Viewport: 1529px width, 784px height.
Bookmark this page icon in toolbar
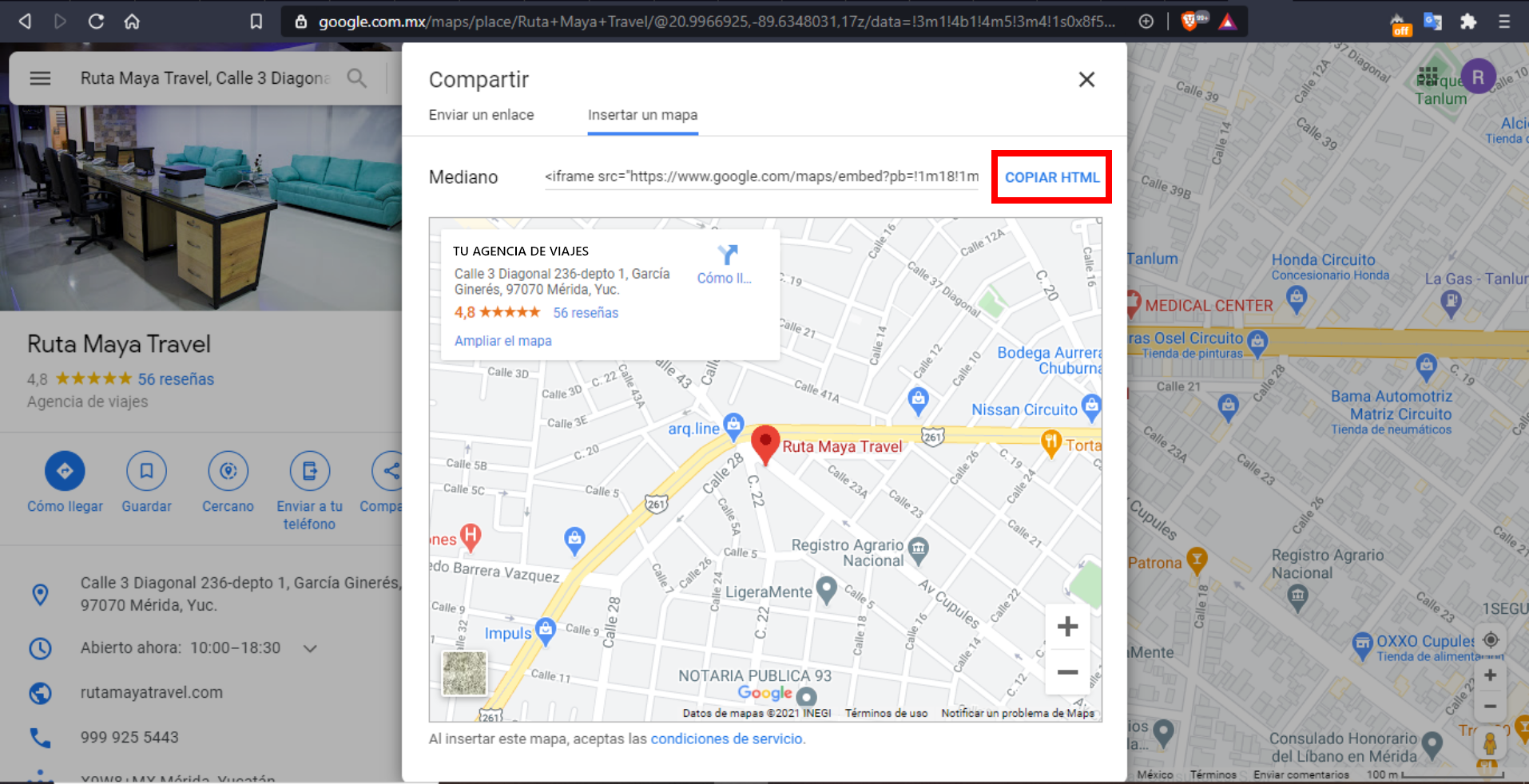click(x=256, y=22)
